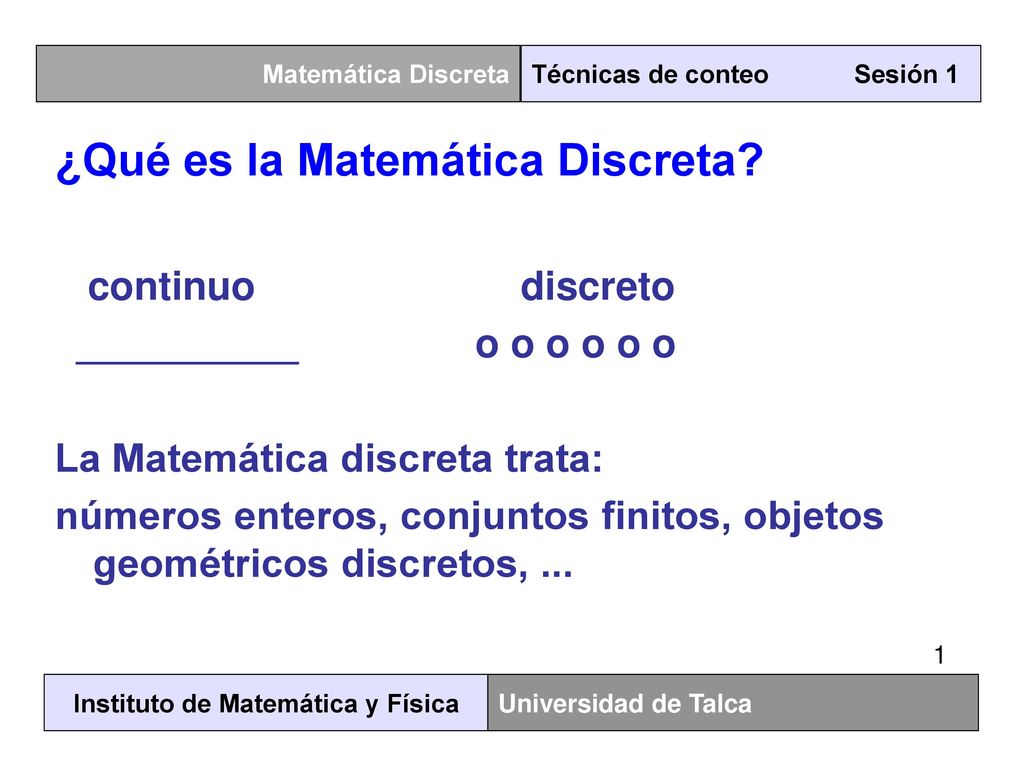Click the slide title ¿Qué es la Matemática Discreta?
Screen dimensions: 1024x768
[x=409, y=161]
